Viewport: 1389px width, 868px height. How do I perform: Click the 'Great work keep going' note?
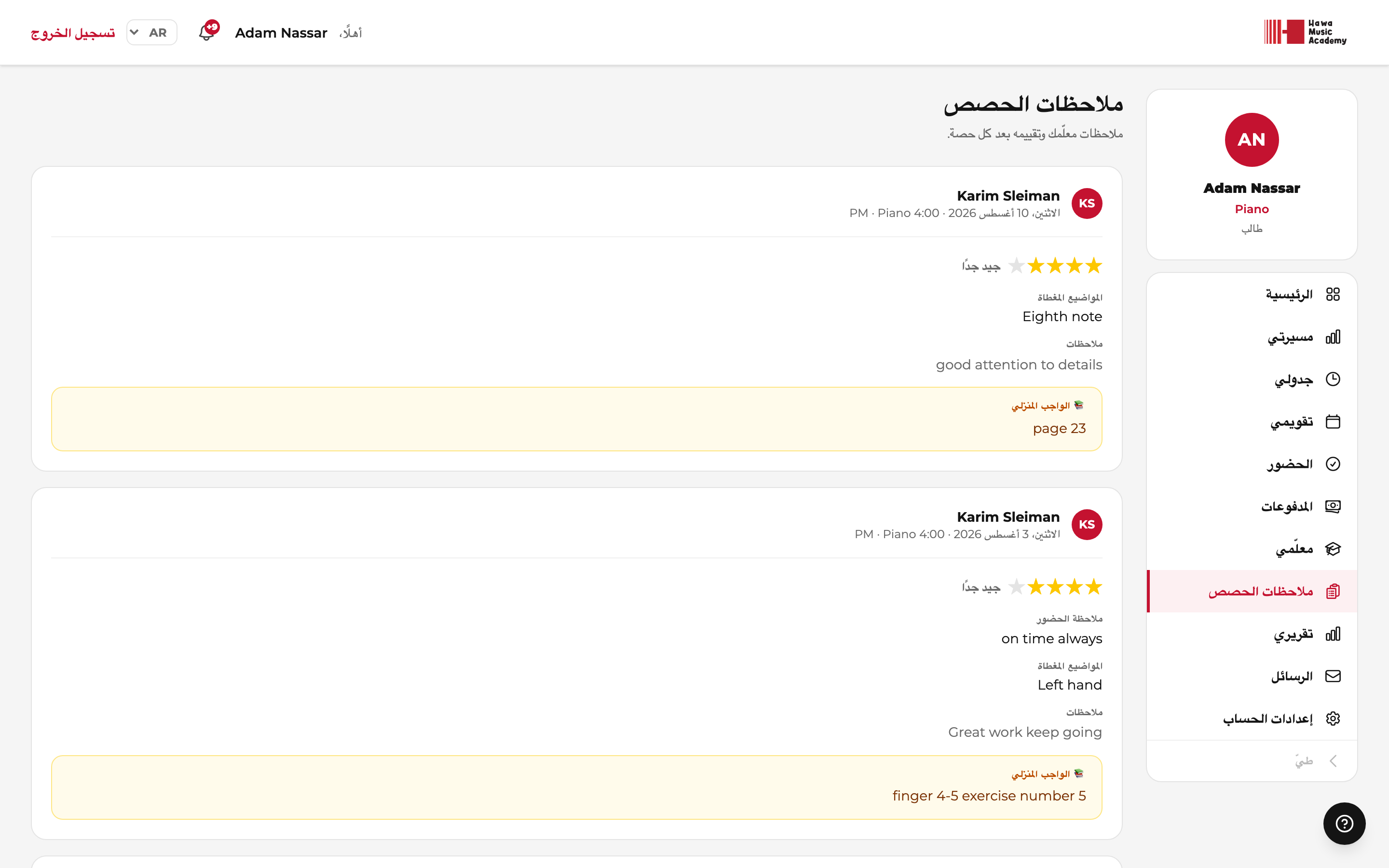pyautogui.click(x=1024, y=732)
